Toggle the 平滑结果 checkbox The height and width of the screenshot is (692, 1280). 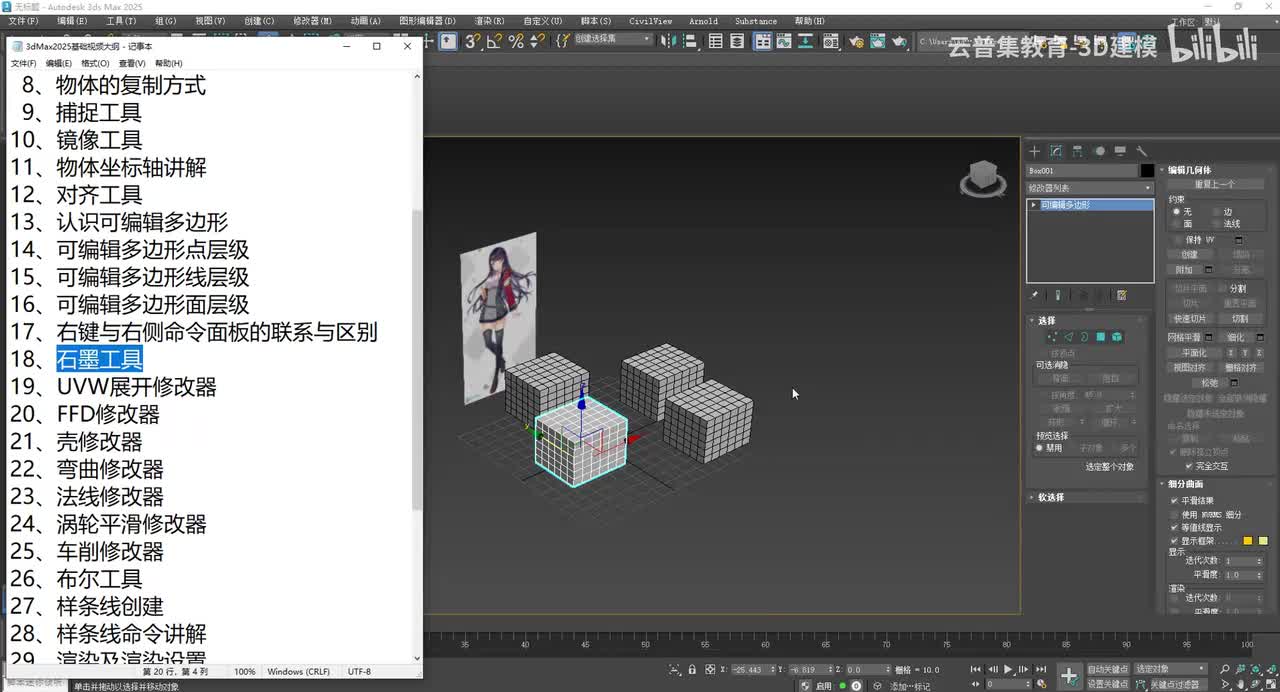point(1174,501)
